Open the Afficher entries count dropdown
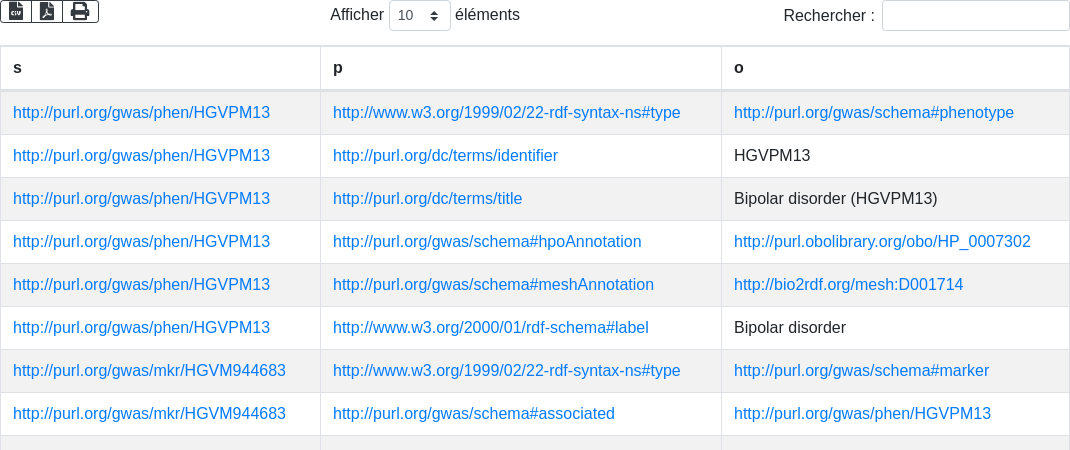This screenshot has height=450, width=1070. 419,15
